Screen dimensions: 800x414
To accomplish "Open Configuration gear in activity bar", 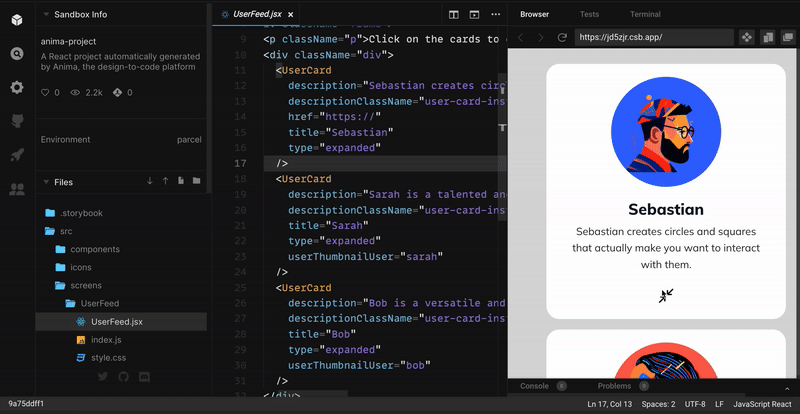I will point(17,87).
